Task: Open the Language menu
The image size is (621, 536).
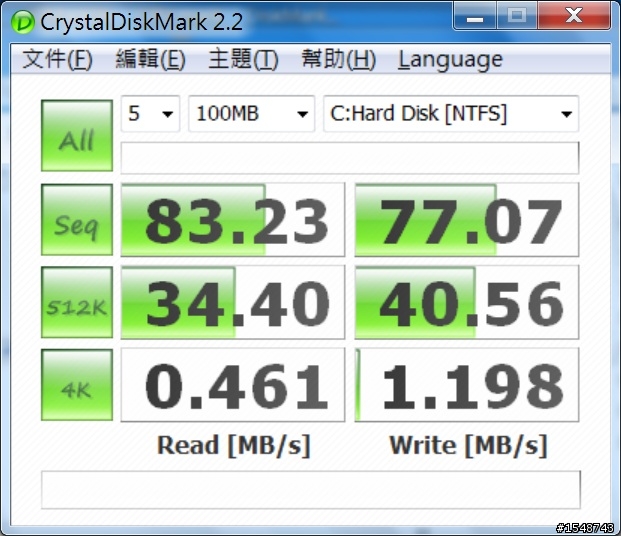Action: pyautogui.click(x=450, y=60)
